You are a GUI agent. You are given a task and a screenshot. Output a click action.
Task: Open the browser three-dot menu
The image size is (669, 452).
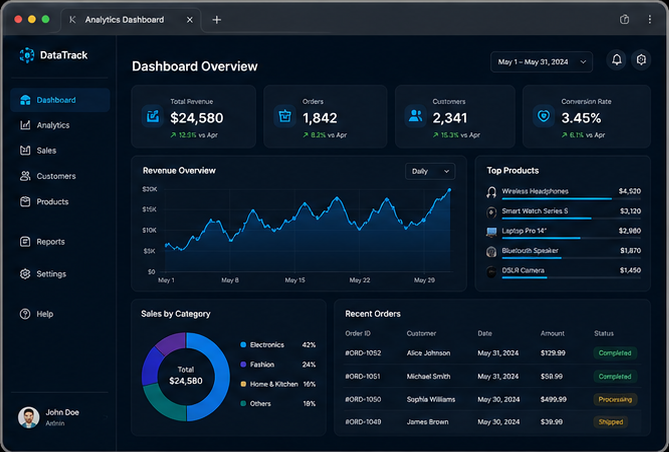649,20
